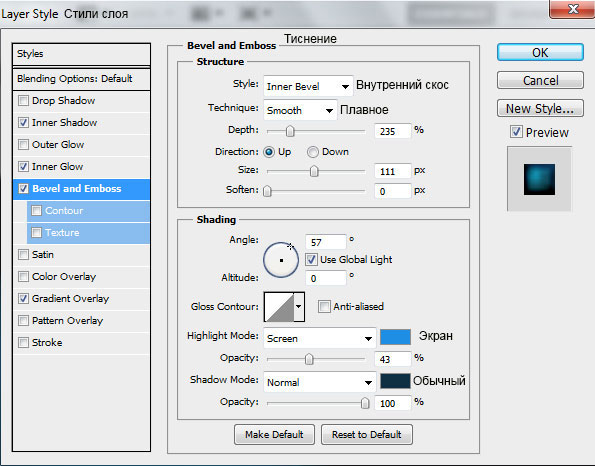Select the Down direction radio button

[313, 152]
